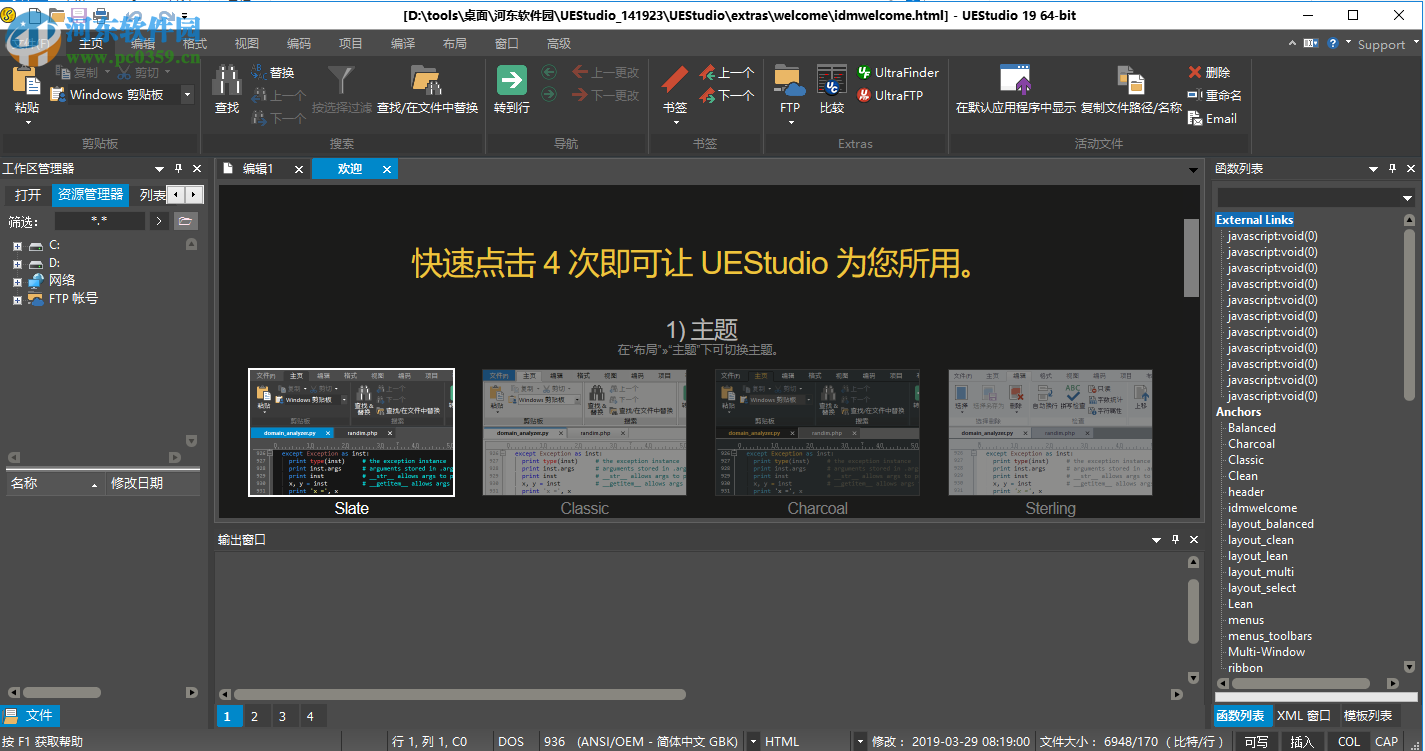Select the Classic theme thumbnail
Screen dimensions: 1425x751
tap(585, 432)
